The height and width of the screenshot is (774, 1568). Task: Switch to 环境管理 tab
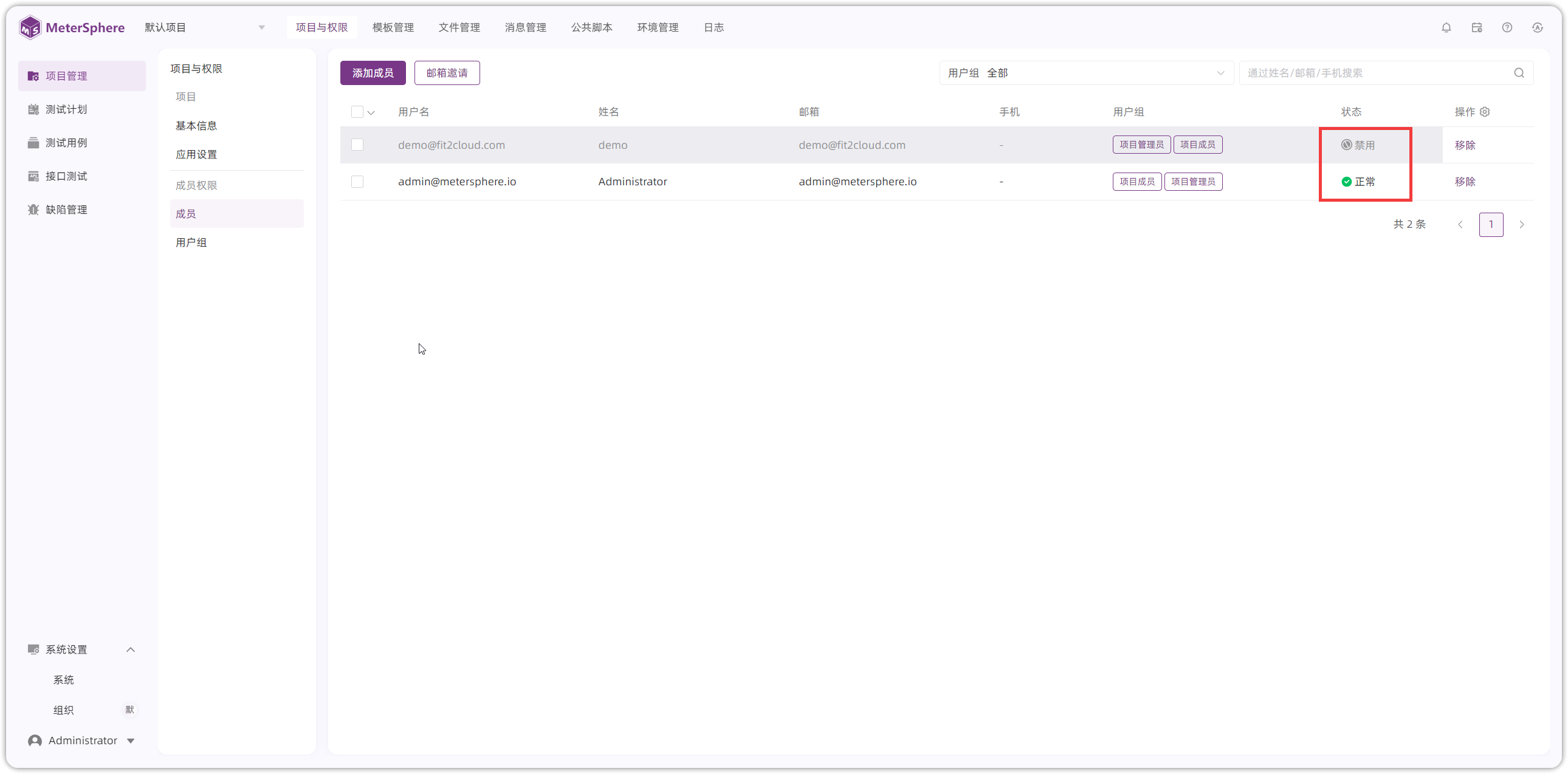point(658,27)
